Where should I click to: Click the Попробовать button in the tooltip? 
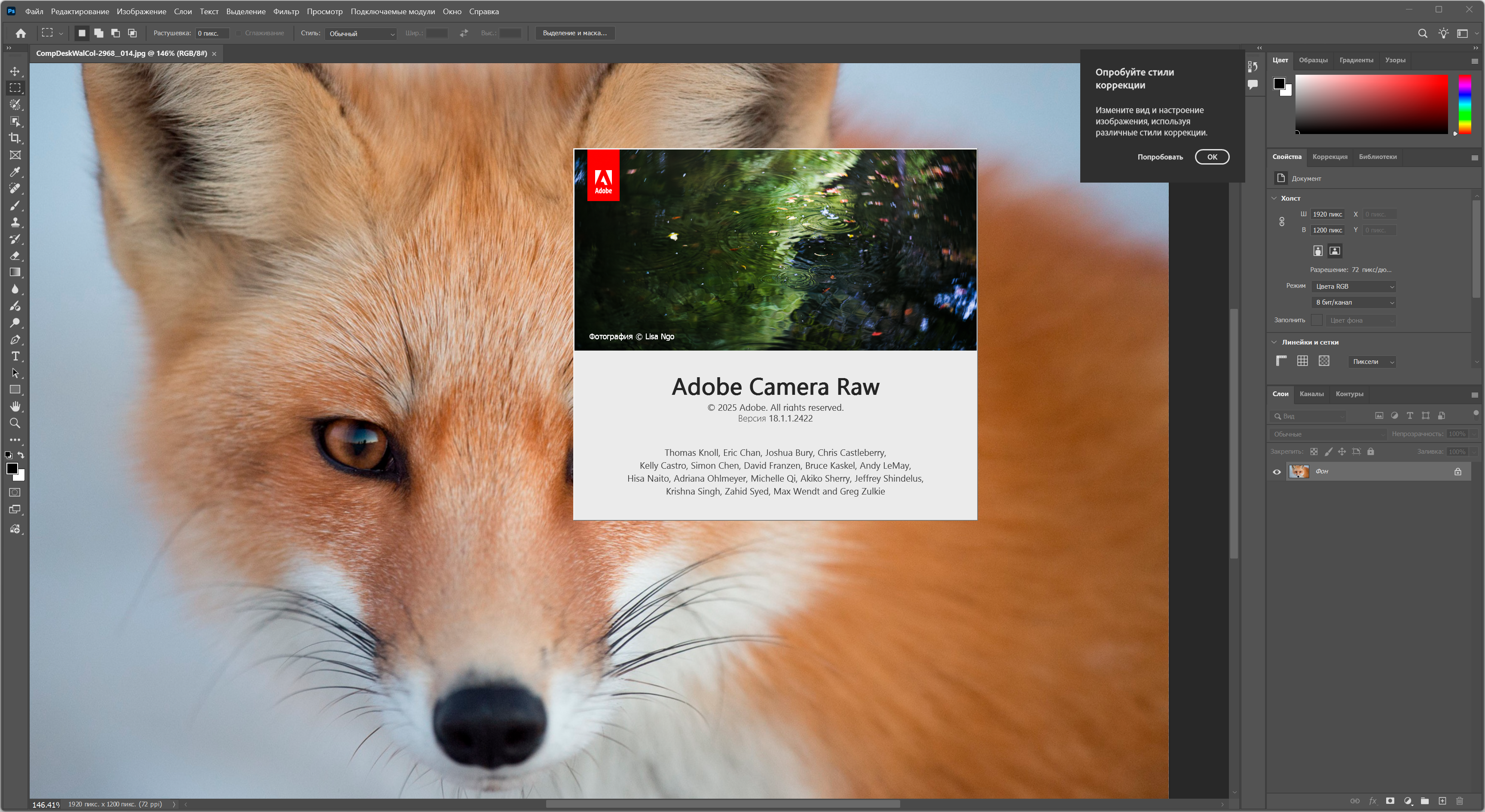pyautogui.click(x=1160, y=157)
